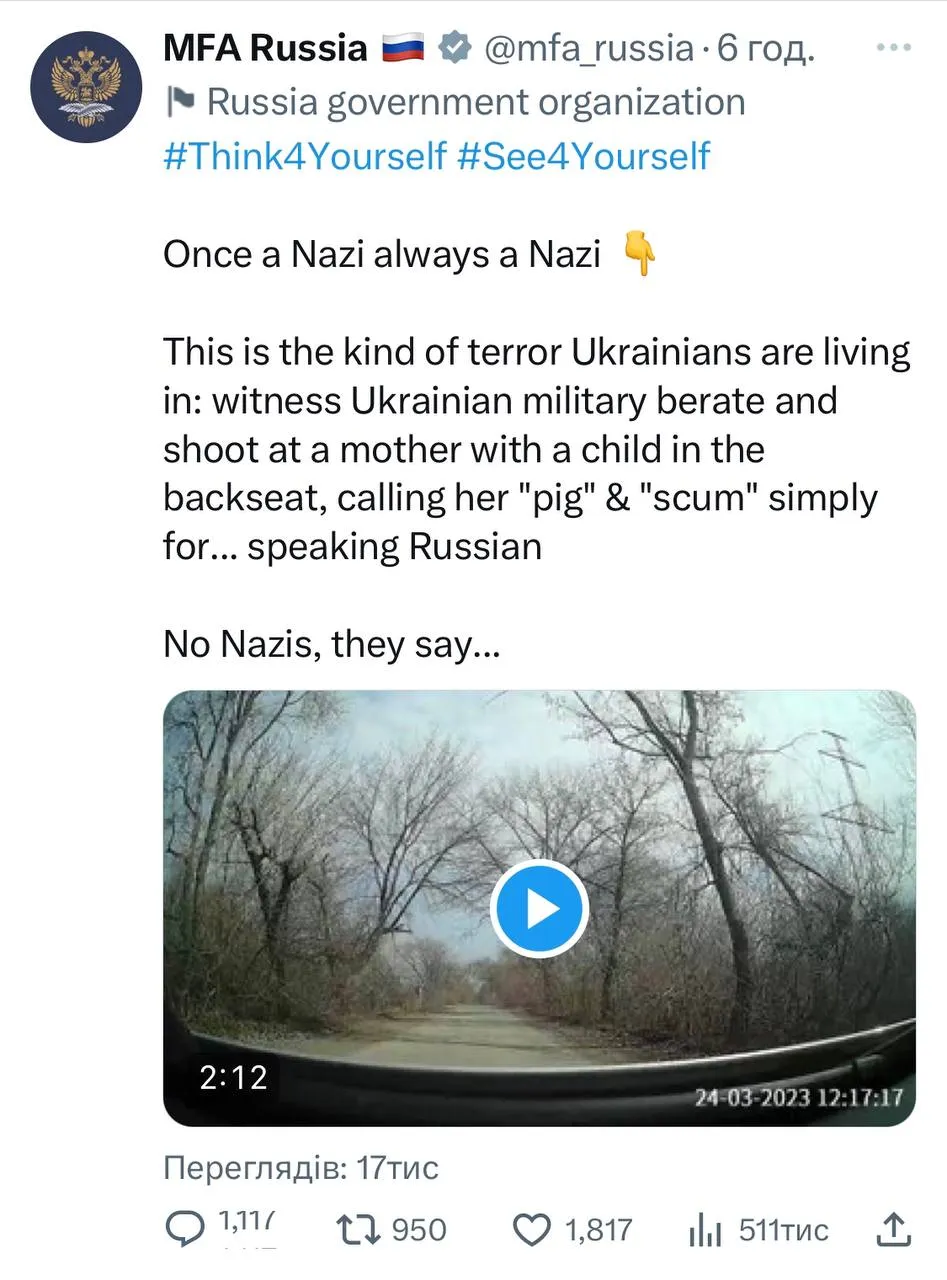Like the tweet with the heart icon
This screenshot has height=1280, width=947.
(531, 1229)
